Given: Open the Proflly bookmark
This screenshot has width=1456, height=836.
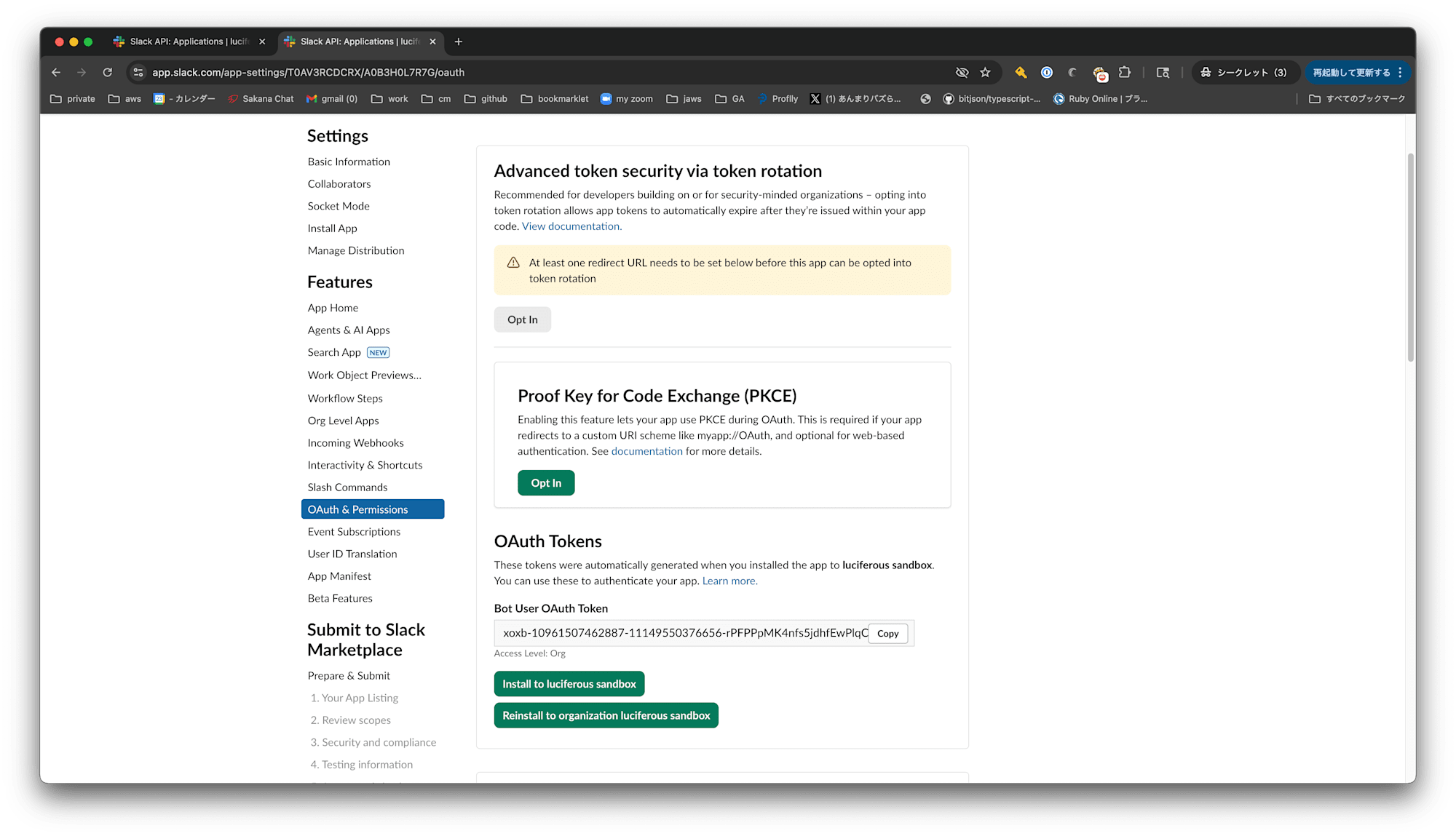Looking at the screenshot, I should point(778,99).
